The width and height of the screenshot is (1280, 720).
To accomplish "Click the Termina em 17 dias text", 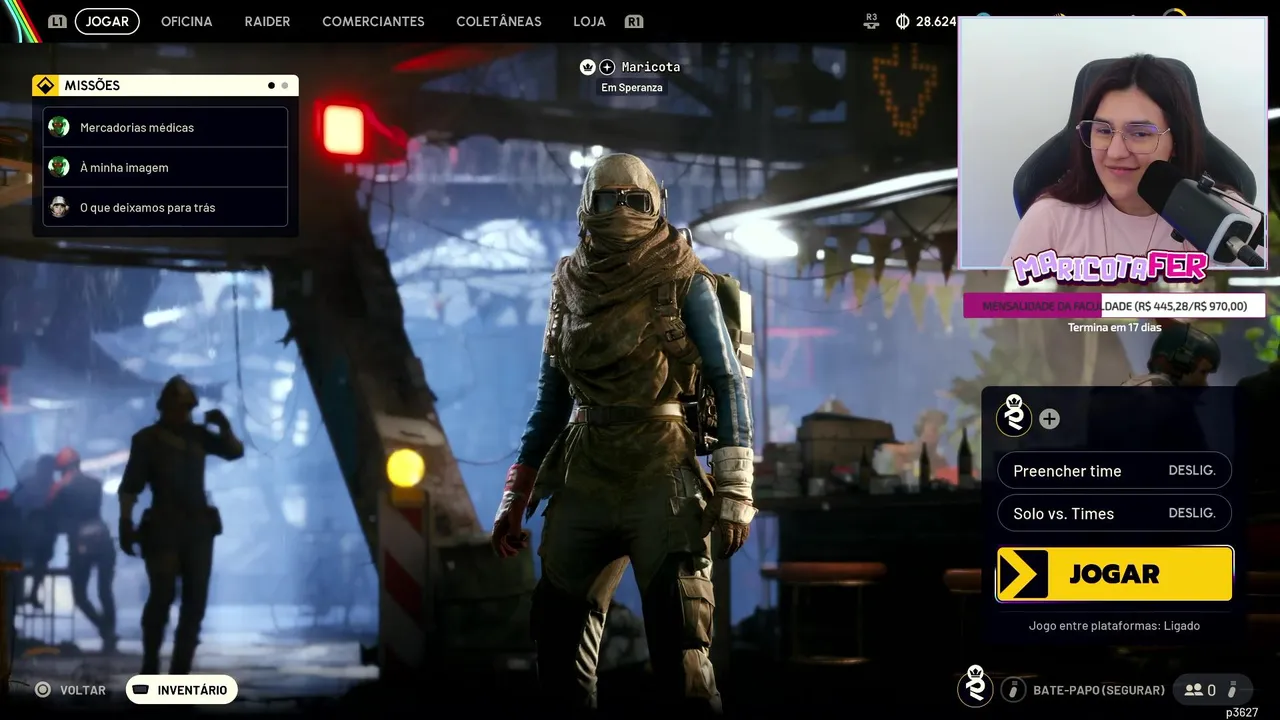I will point(1114,328).
